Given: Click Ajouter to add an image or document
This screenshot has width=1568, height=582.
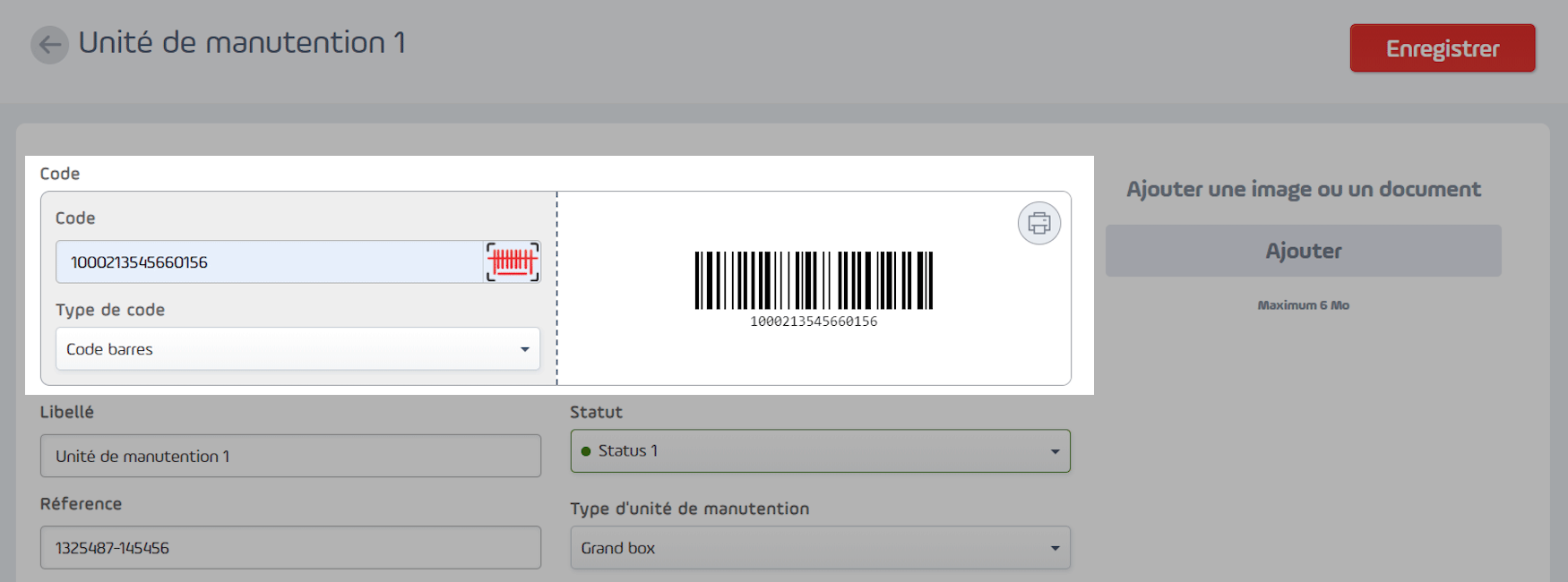Looking at the screenshot, I should (x=1304, y=251).
